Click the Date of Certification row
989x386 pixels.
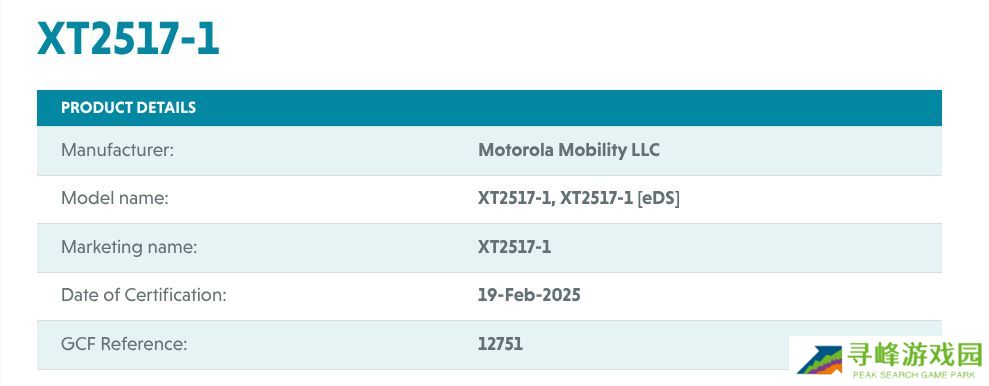pyautogui.click(x=489, y=296)
